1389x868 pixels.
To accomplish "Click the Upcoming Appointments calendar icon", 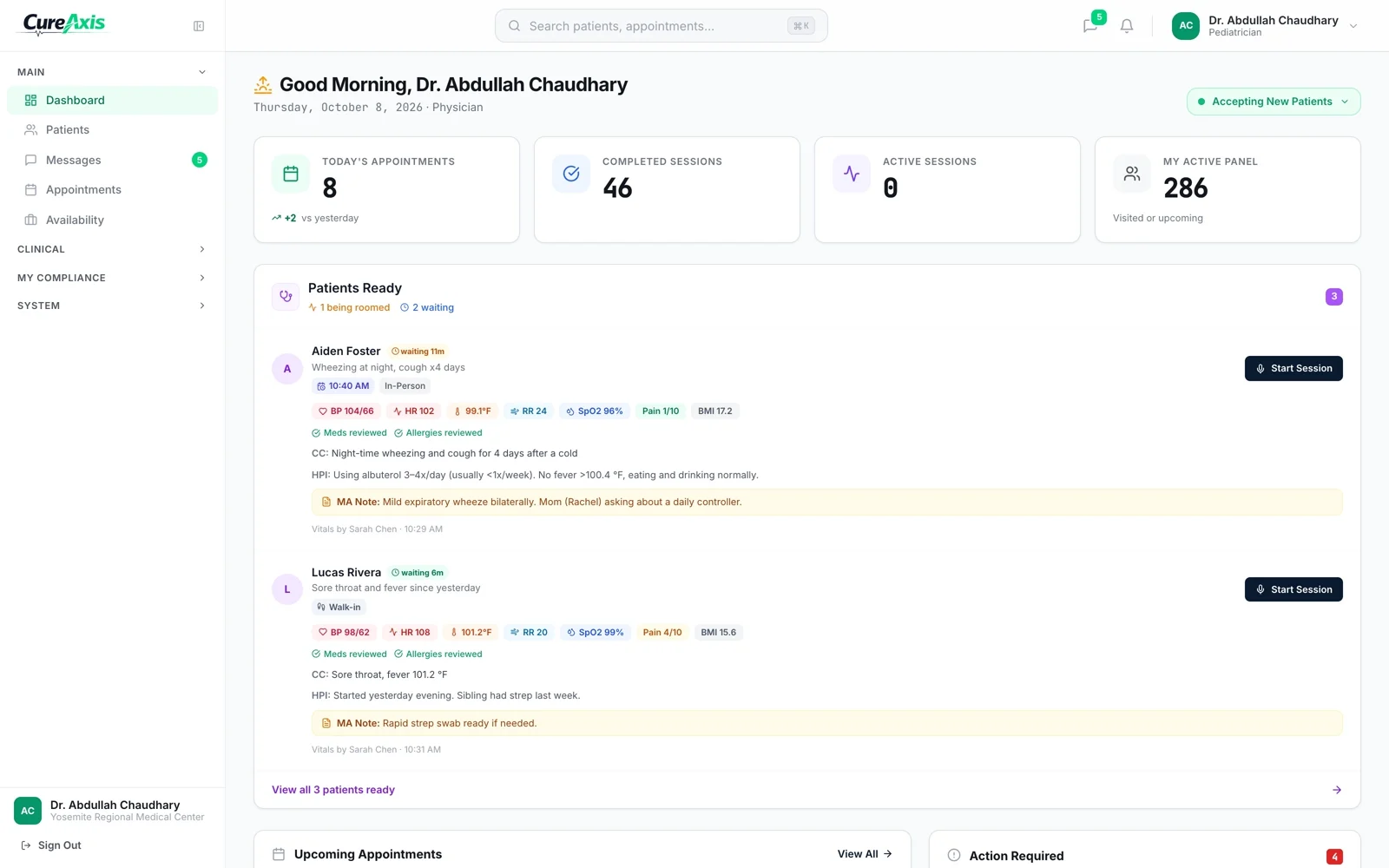I will pos(279,854).
